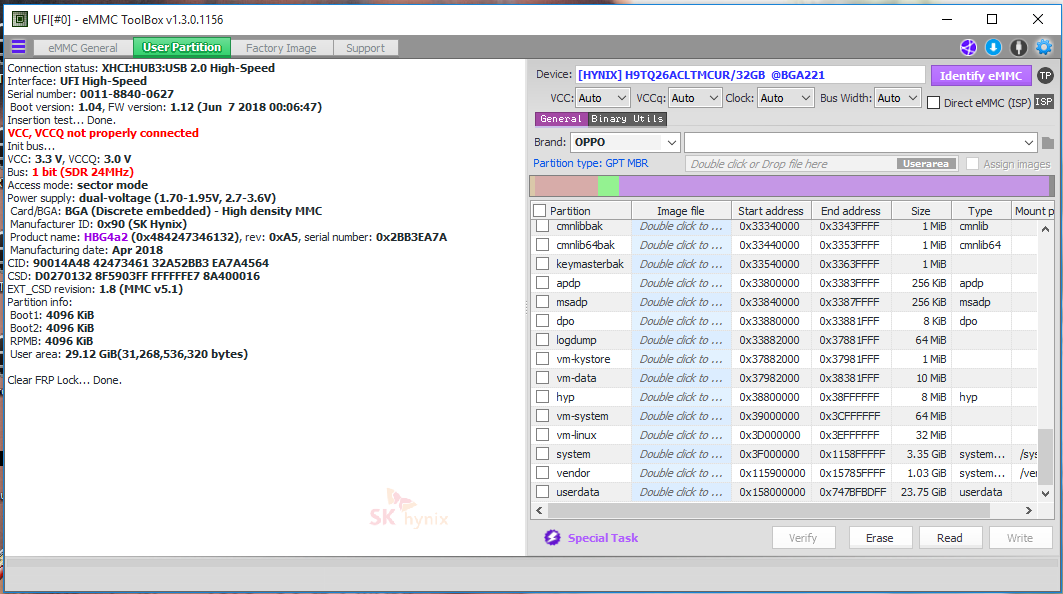Toggle Assign images checkbox
The image size is (1063, 594).
click(x=972, y=164)
